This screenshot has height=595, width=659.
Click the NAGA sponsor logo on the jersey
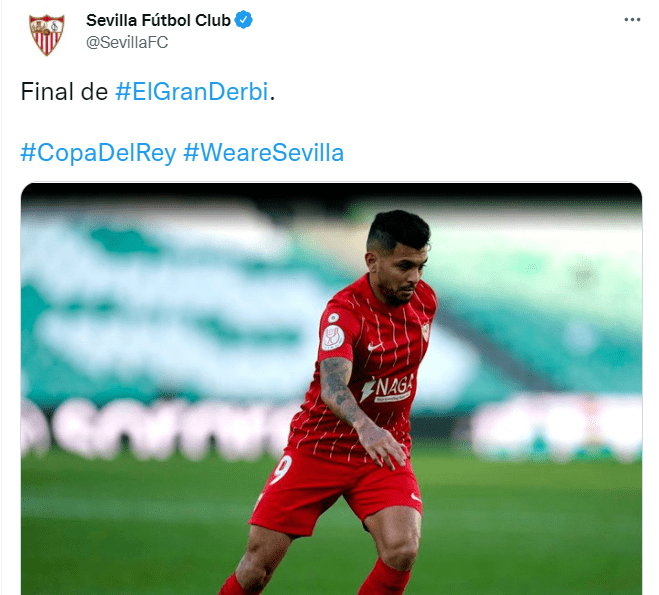point(387,387)
